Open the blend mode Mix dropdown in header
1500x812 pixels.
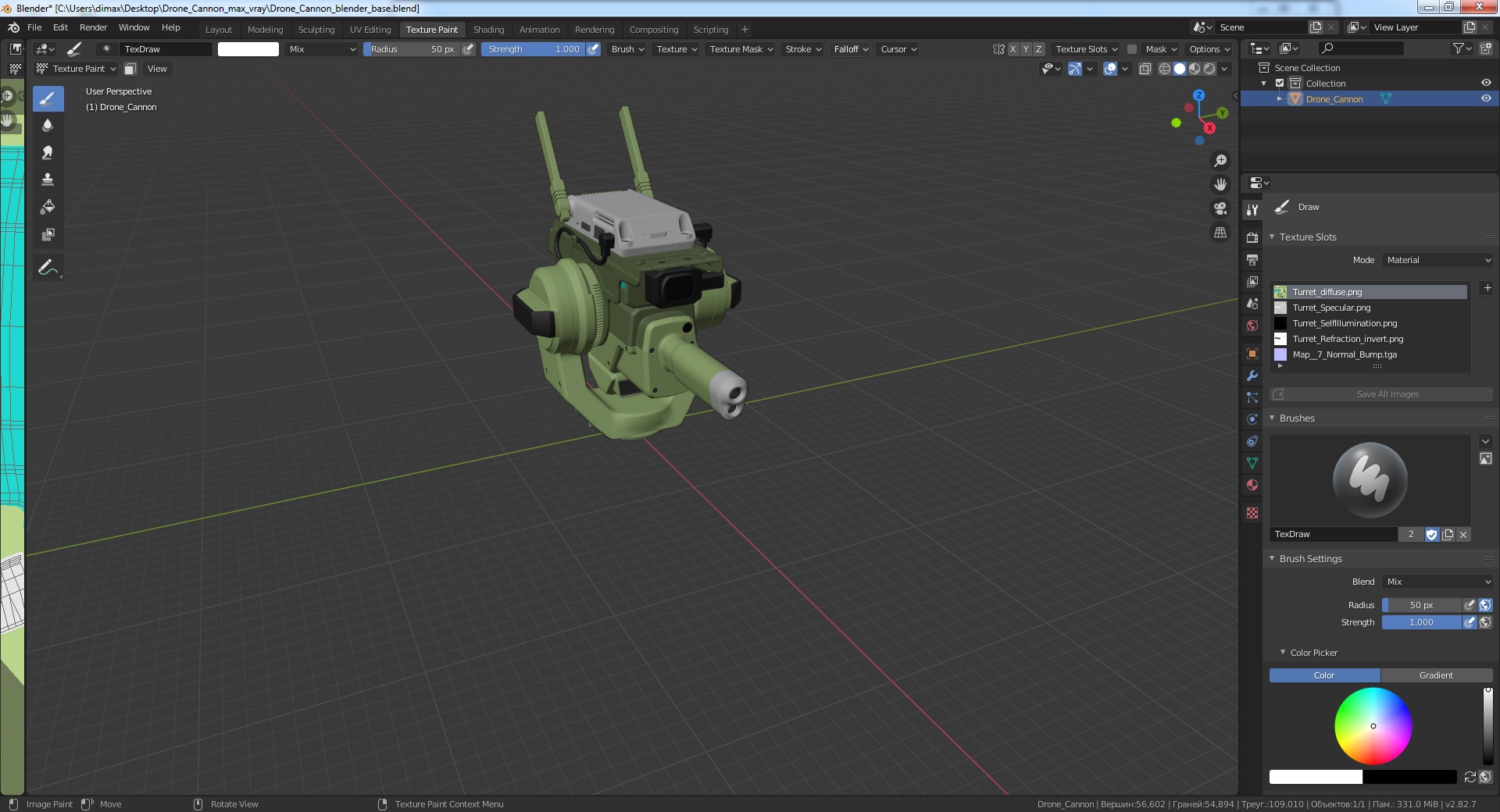pos(322,49)
